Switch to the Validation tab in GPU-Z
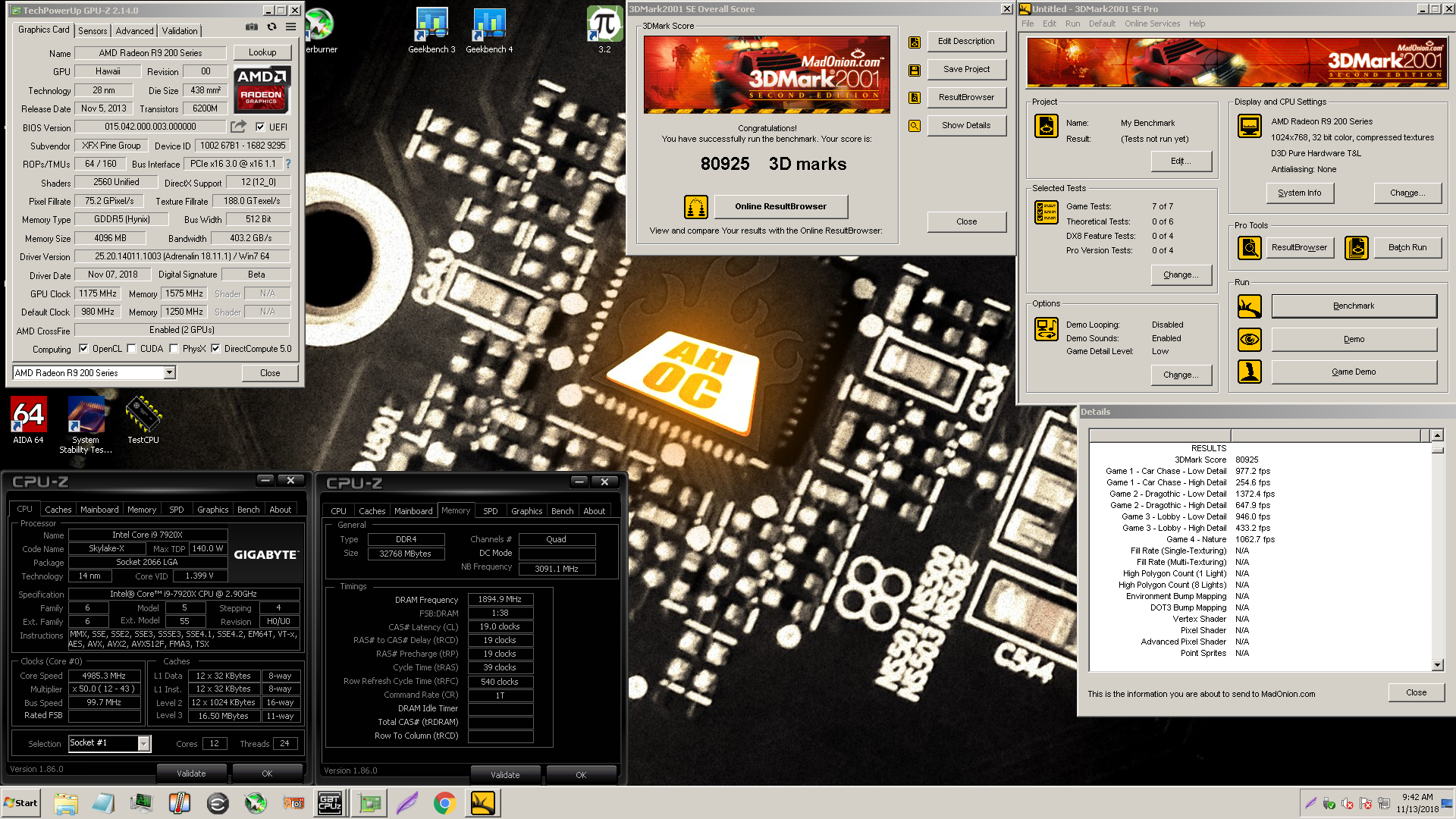The image size is (1456, 819). (180, 31)
